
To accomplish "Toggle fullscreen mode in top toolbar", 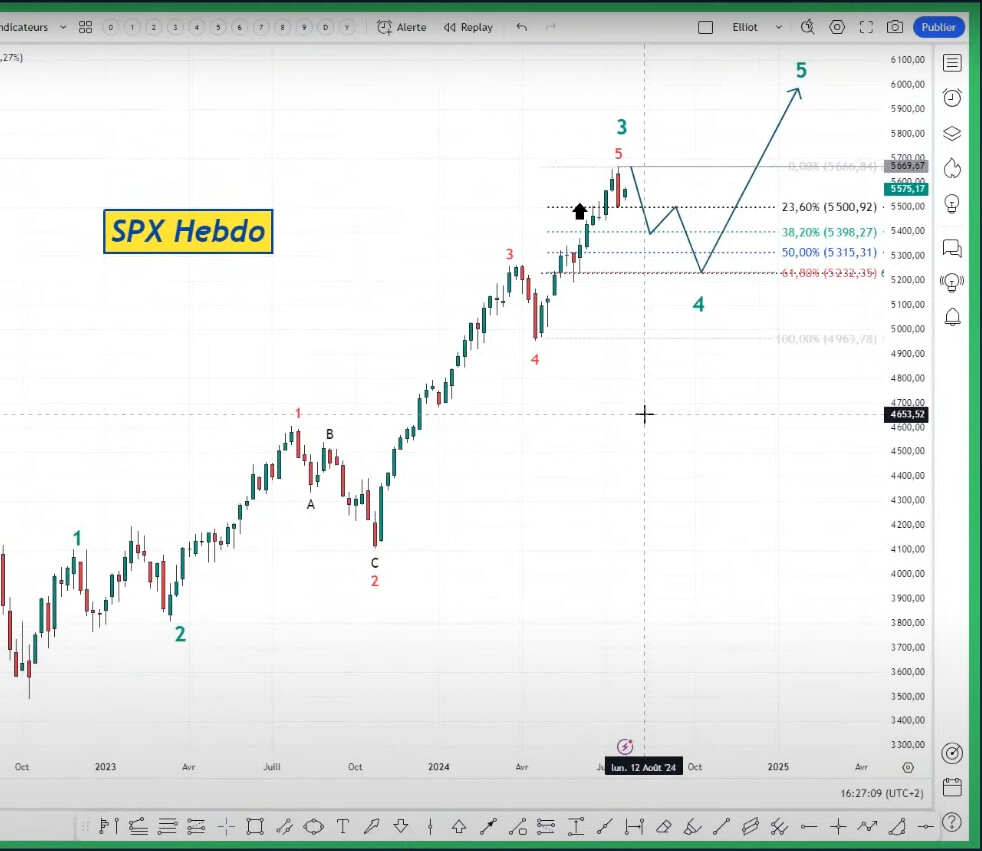I will tap(866, 27).
